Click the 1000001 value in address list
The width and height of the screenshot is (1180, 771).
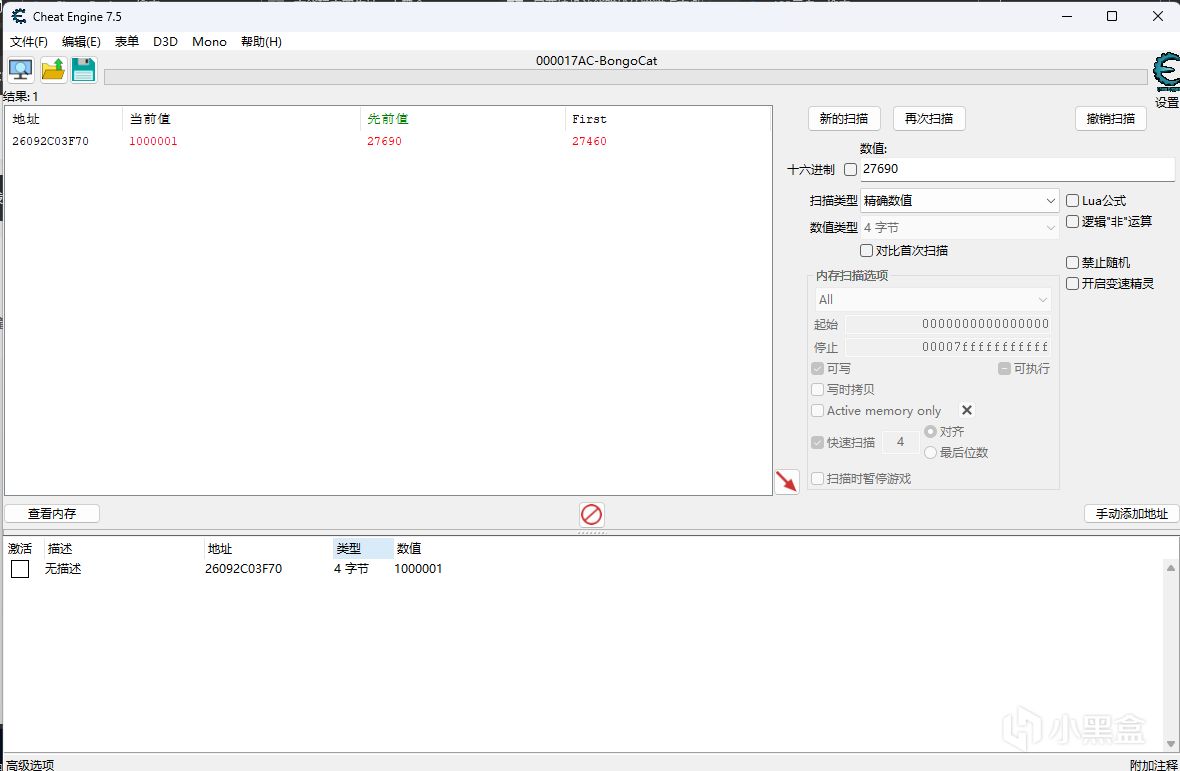[418, 569]
